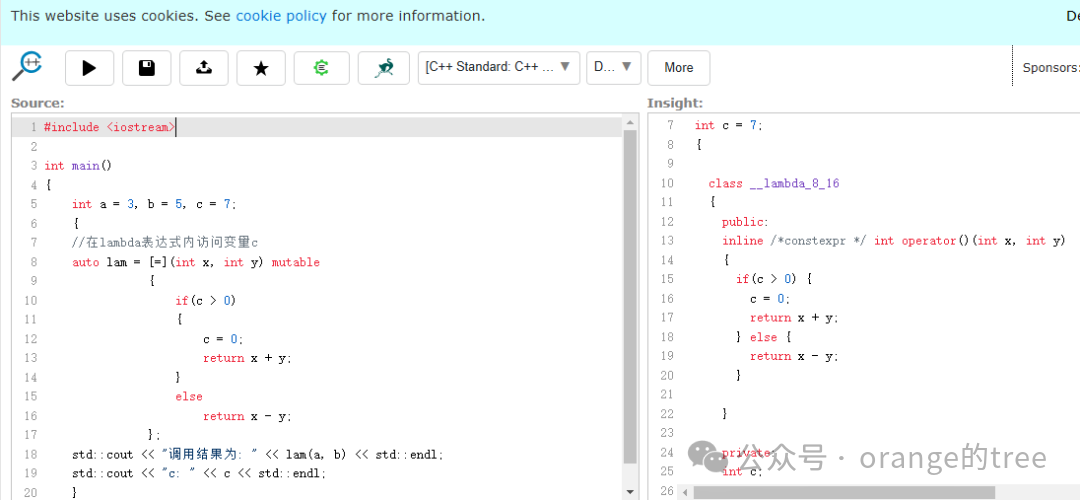This screenshot has width=1080, height=500.
Task: Open the truncated 'D...' dropdown
Action: coord(614,67)
